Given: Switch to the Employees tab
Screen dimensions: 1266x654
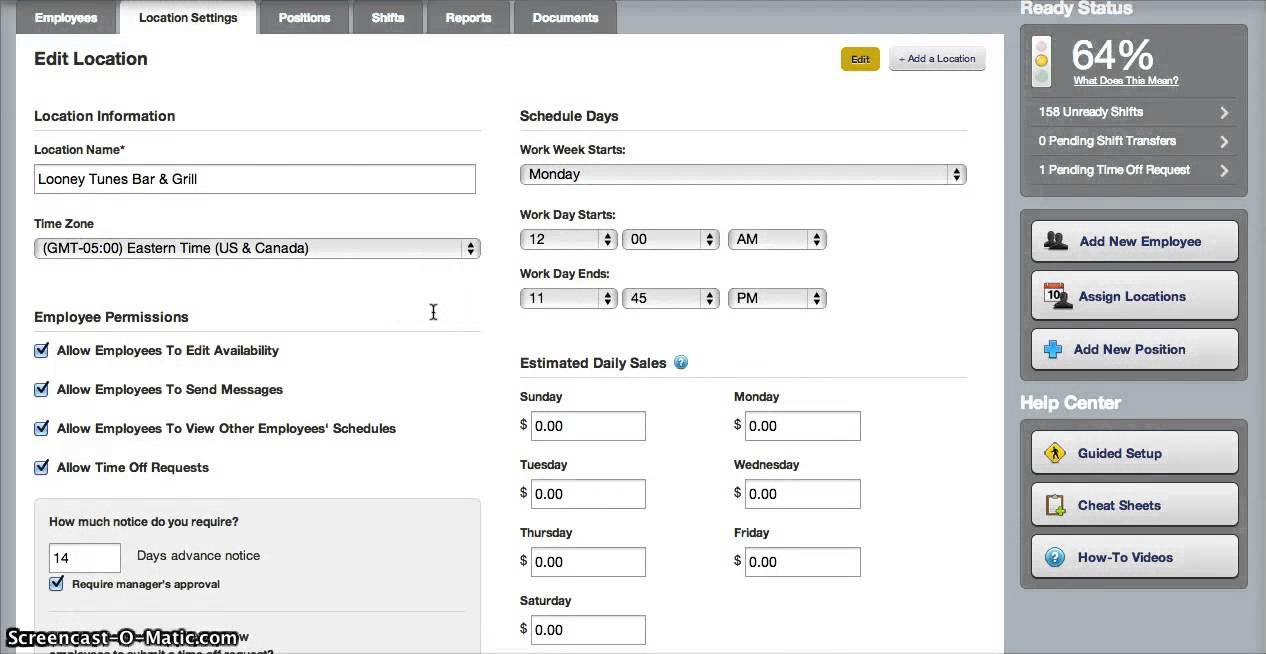Looking at the screenshot, I should [x=66, y=18].
